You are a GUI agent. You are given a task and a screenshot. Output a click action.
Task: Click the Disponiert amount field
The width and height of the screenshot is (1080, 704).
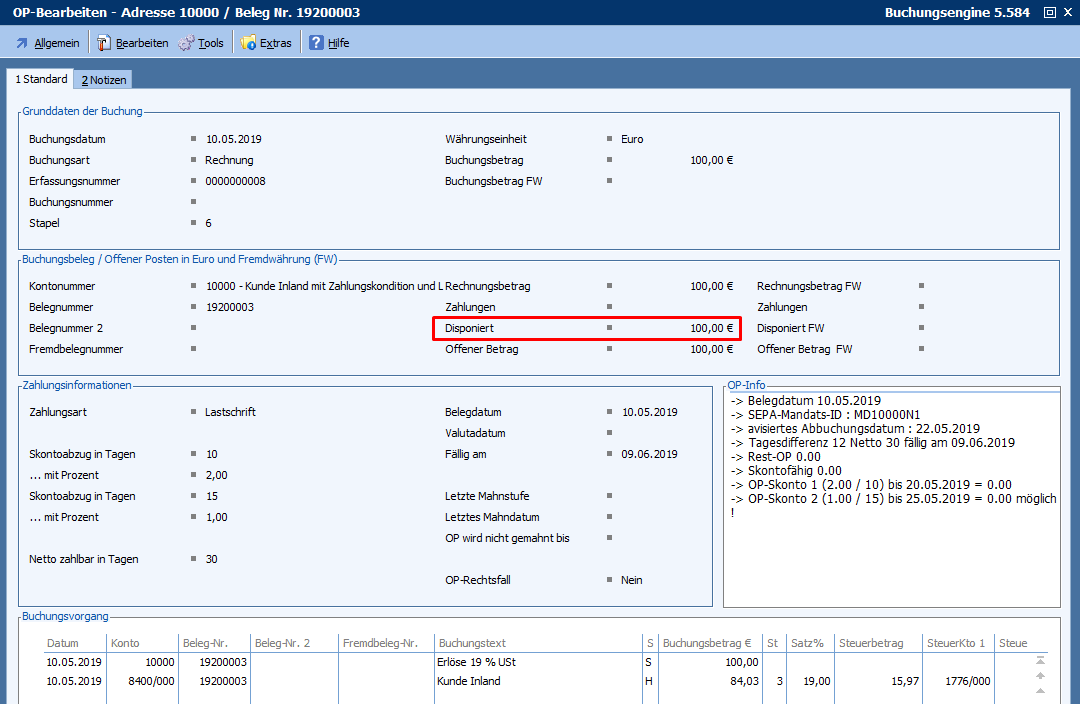[x=711, y=328]
